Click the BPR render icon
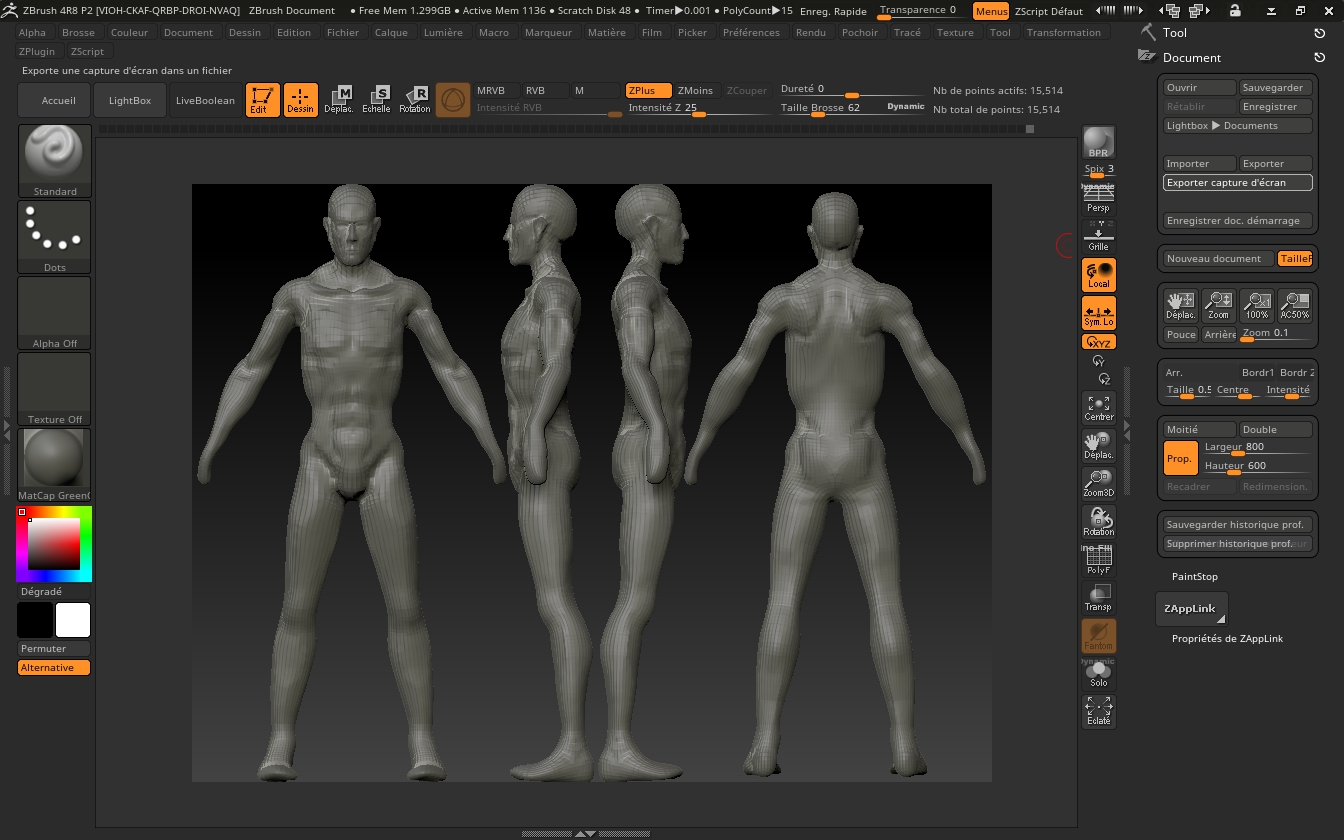This screenshot has width=1344, height=840. [x=1098, y=142]
